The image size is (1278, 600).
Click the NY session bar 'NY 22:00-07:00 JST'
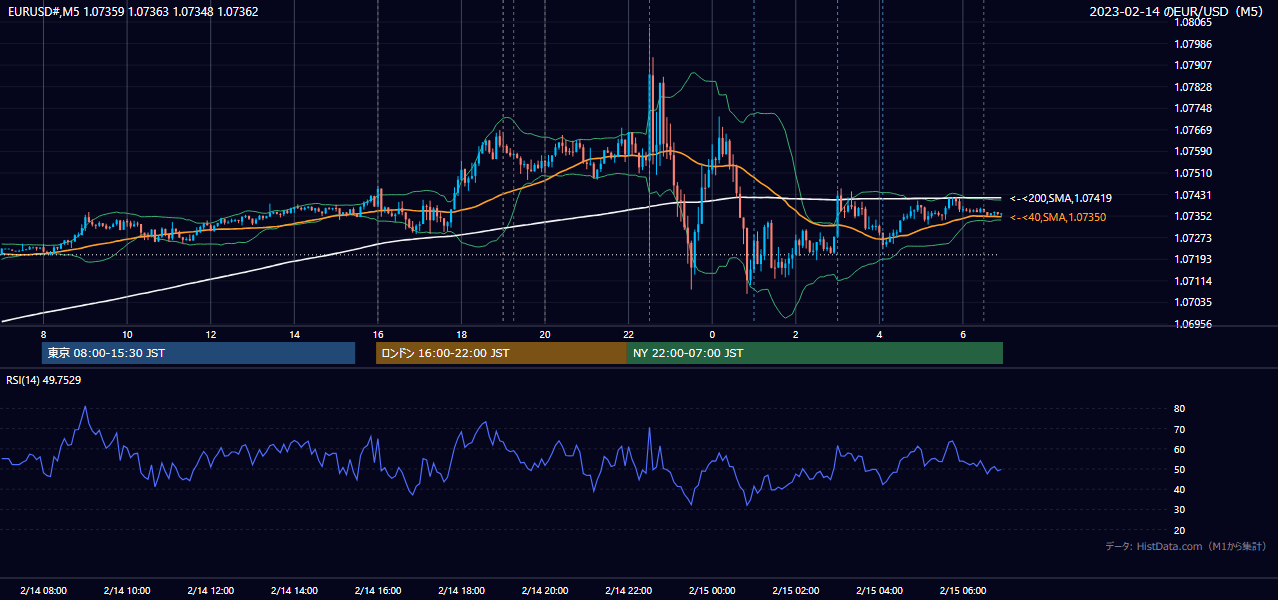coord(815,353)
